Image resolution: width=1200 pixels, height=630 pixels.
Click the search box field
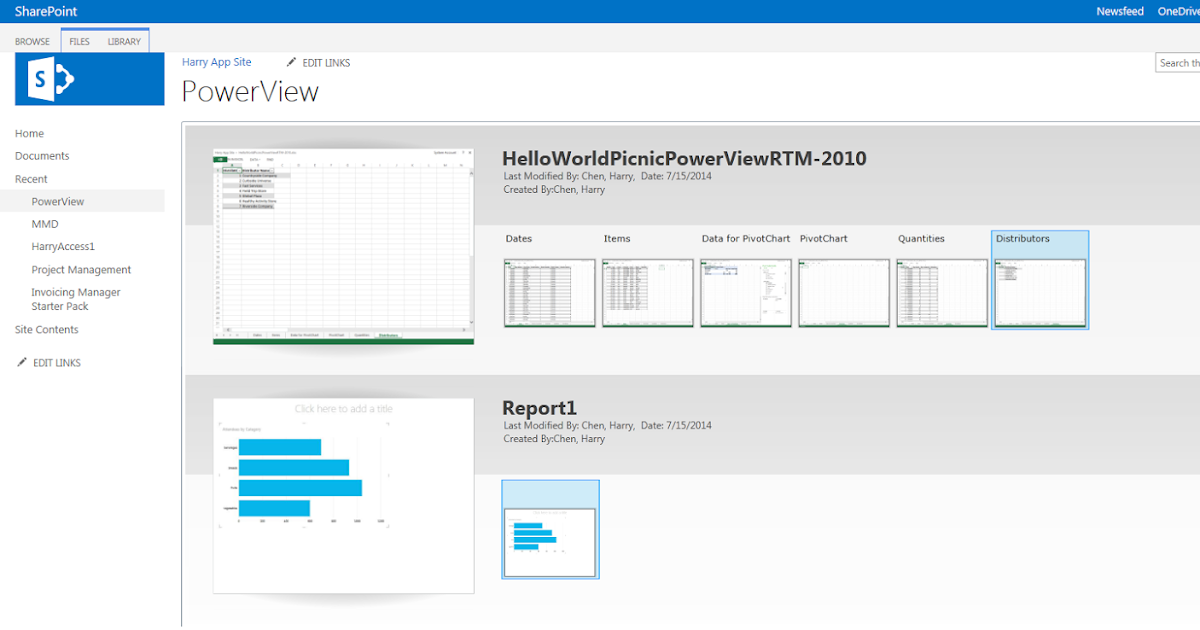[x=1178, y=63]
